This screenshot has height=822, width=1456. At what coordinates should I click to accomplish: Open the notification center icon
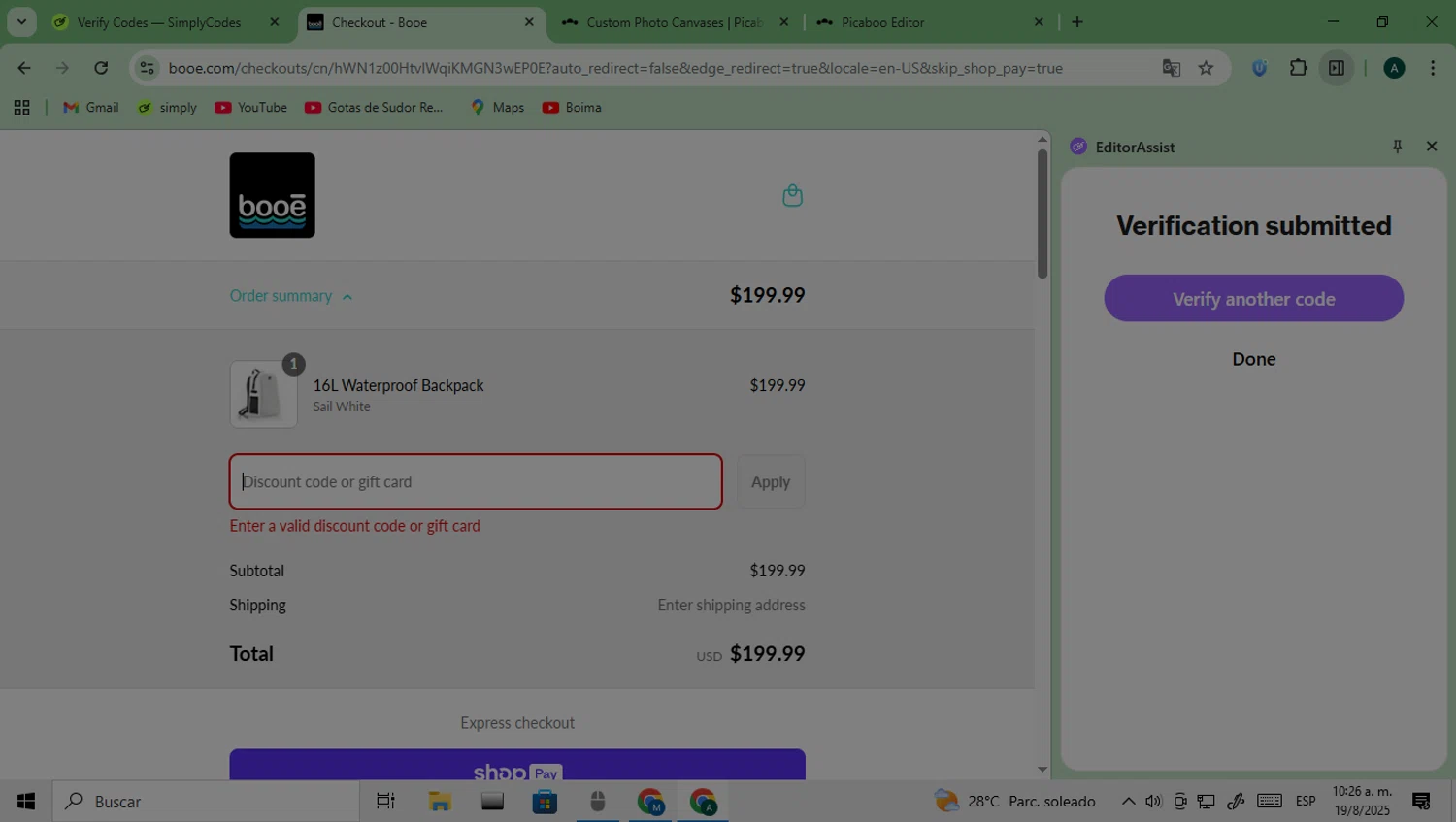pos(1421,802)
